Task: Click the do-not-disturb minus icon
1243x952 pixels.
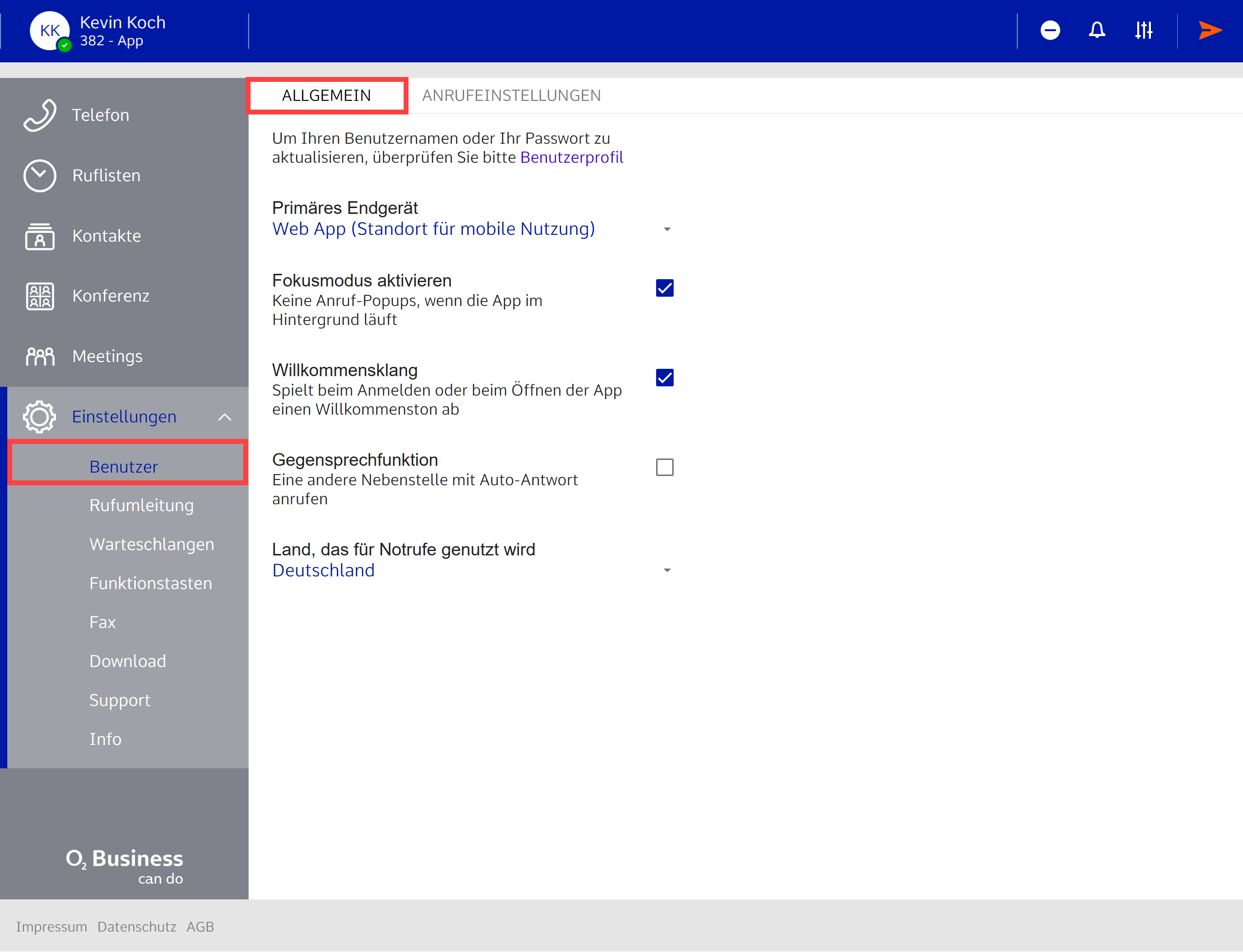Action: click(1049, 30)
